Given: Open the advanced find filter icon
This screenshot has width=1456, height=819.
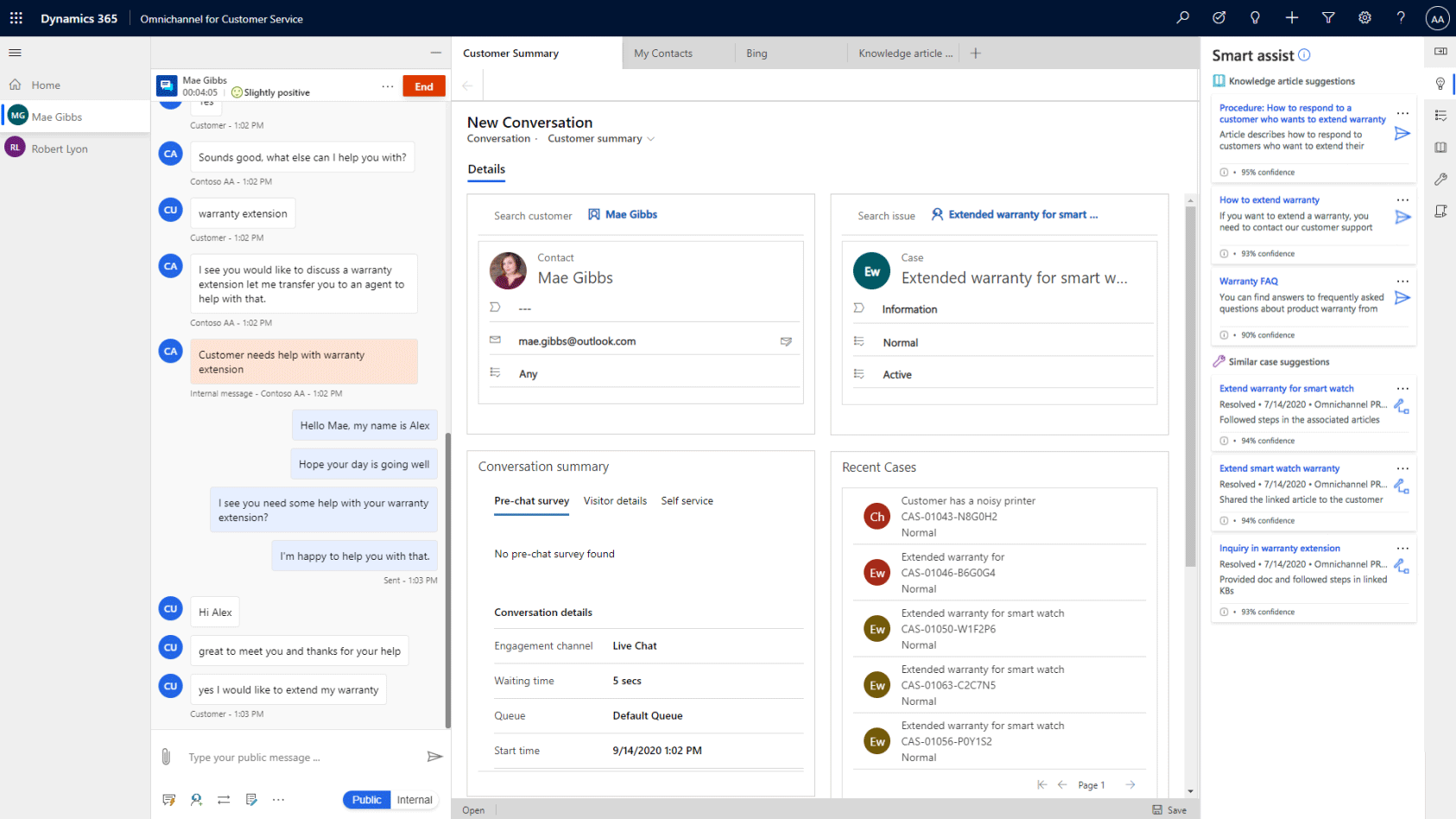Looking at the screenshot, I should (1328, 17).
